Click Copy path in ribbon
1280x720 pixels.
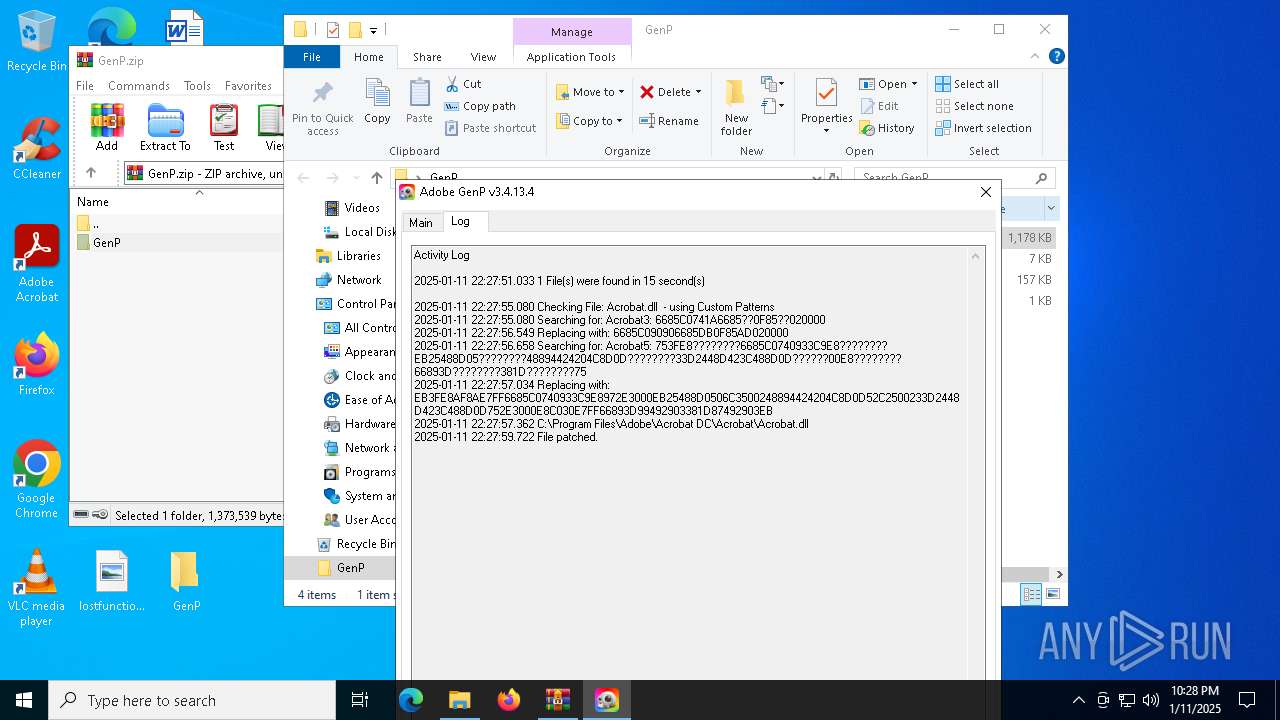[x=480, y=106]
